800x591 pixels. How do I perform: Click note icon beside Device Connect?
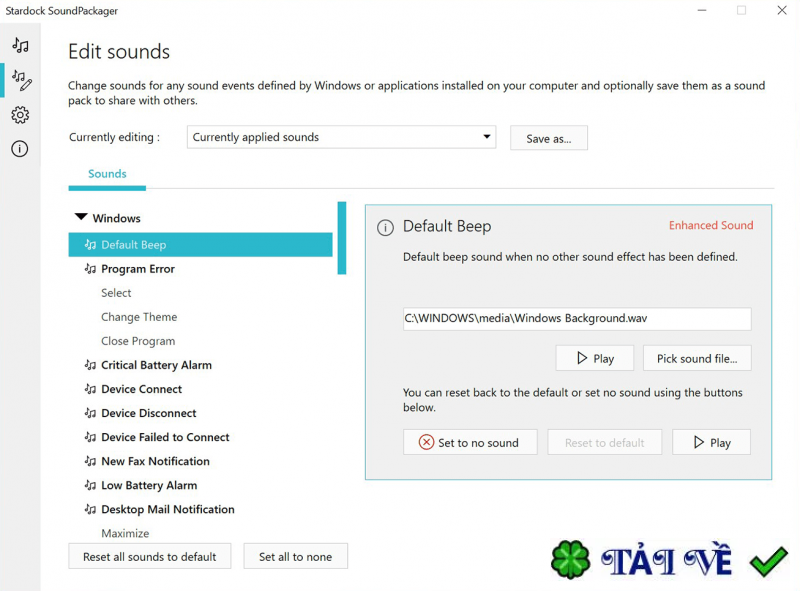click(90, 389)
